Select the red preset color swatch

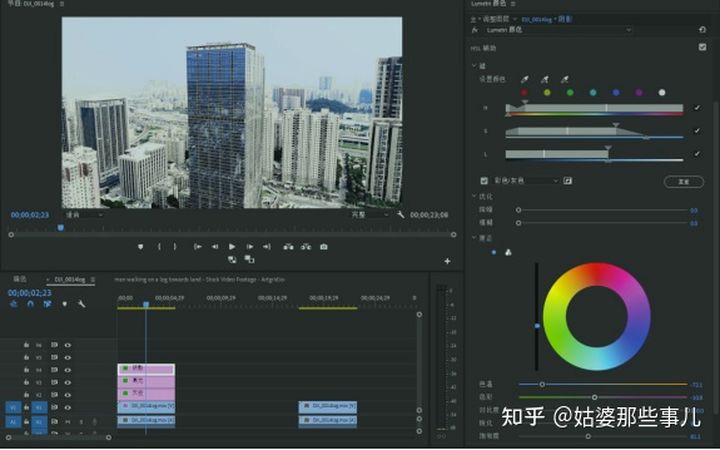click(522, 92)
